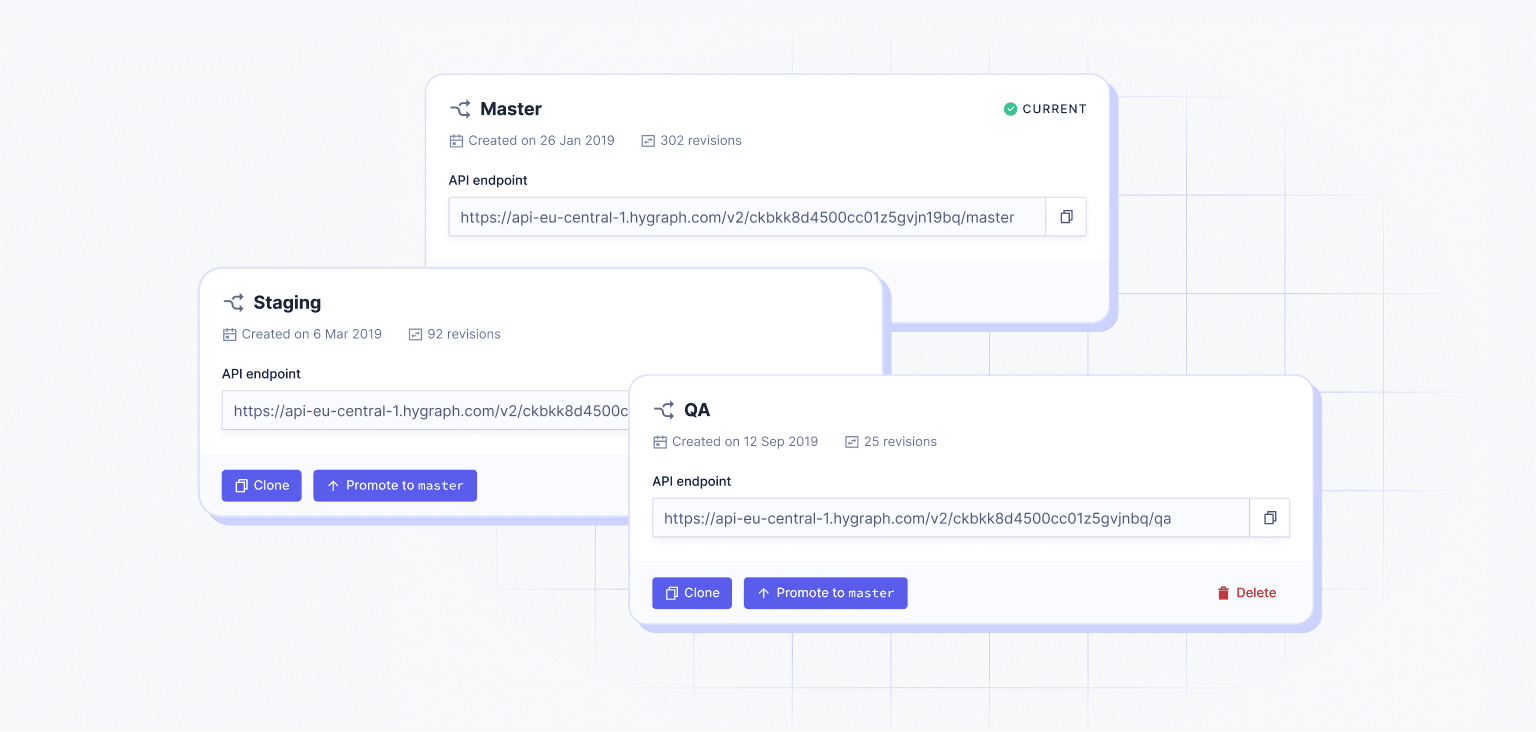
Task: Clone the QA environment
Action: click(692, 593)
